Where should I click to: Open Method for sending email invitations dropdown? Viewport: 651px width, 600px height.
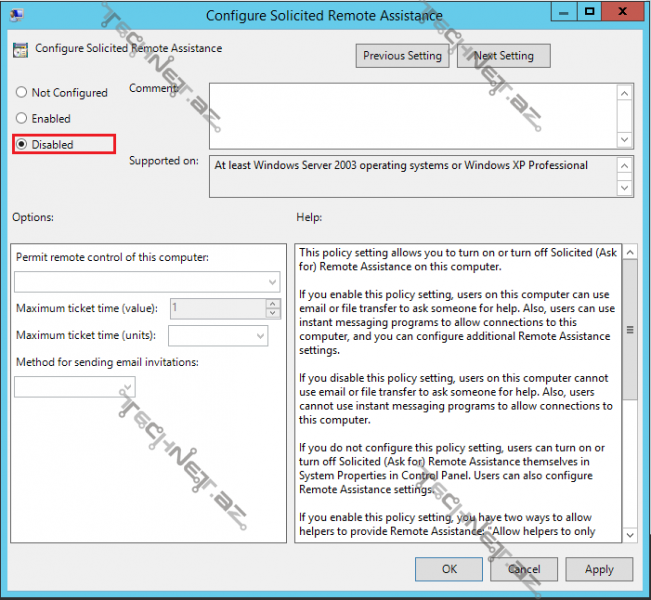75,387
